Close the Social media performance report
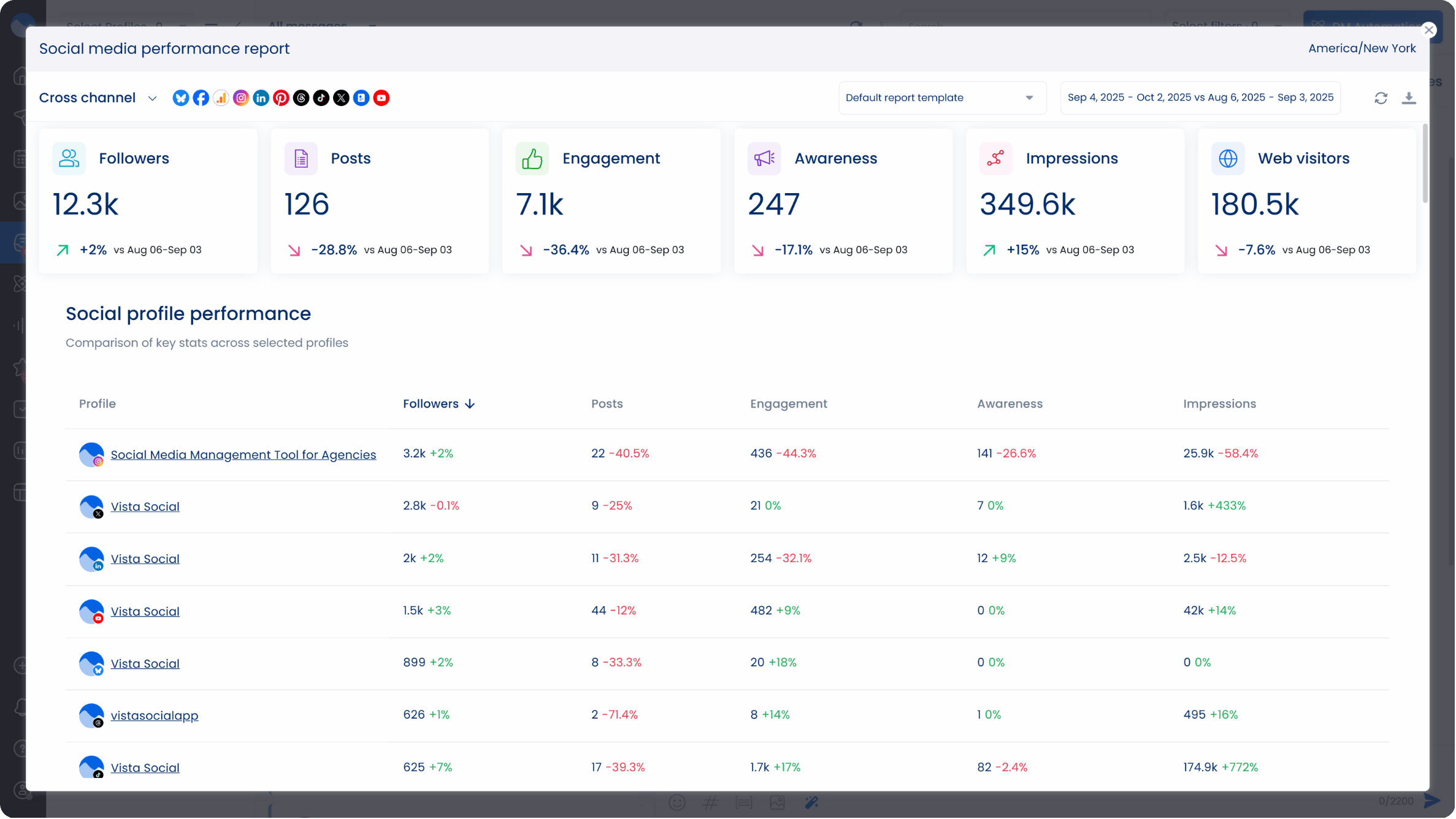 coord(1430,29)
